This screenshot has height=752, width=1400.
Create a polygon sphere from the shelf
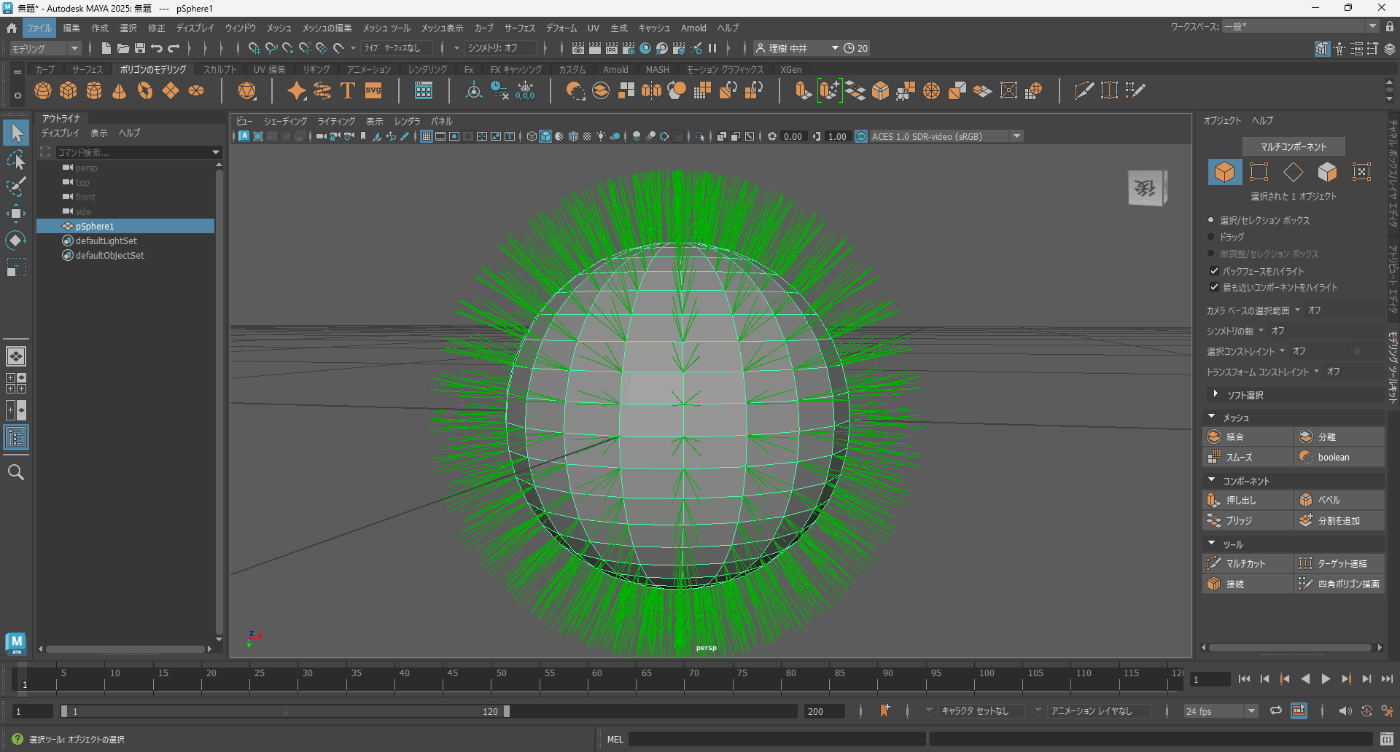(x=43, y=91)
